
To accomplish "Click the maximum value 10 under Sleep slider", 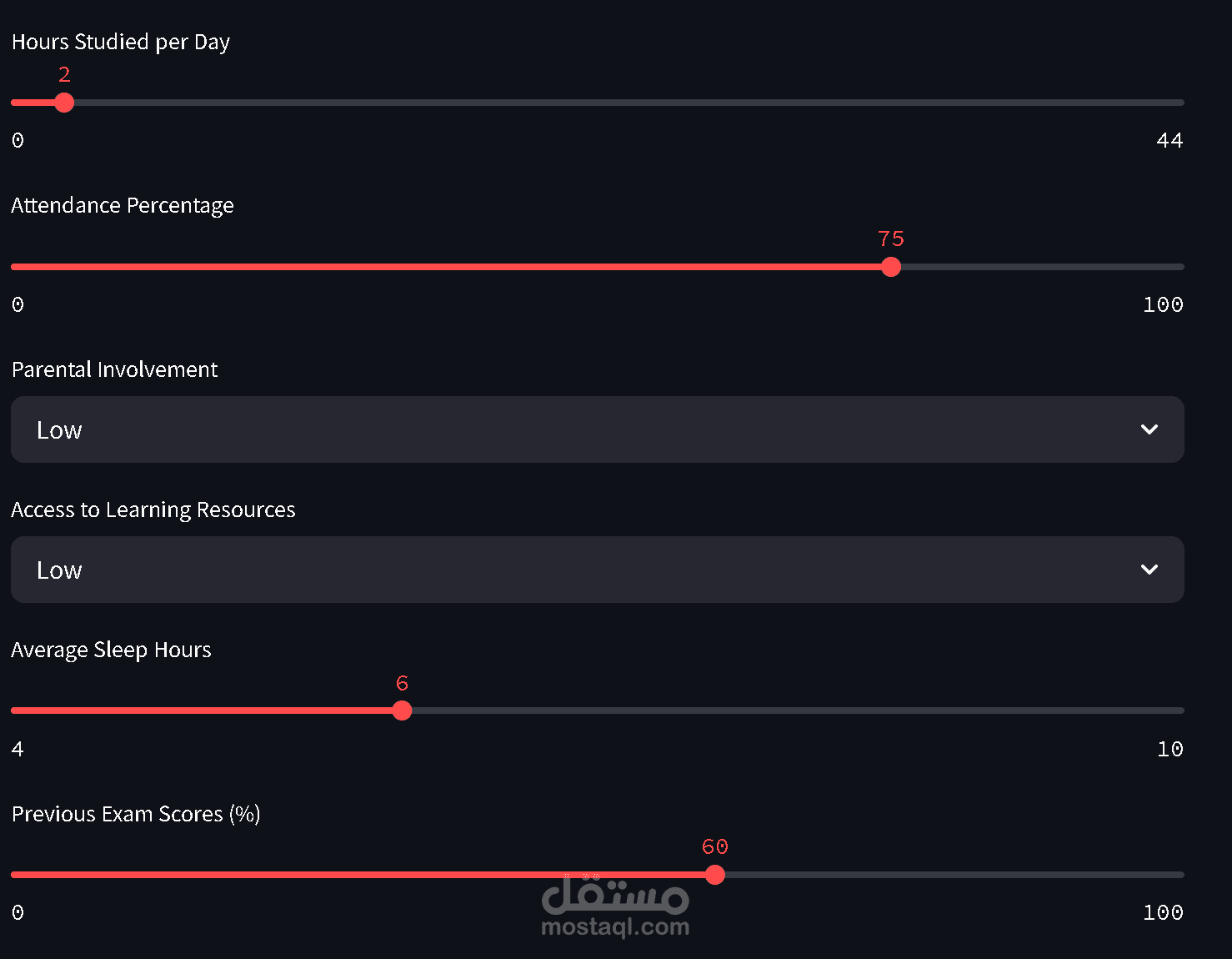I will coord(1170,749).
